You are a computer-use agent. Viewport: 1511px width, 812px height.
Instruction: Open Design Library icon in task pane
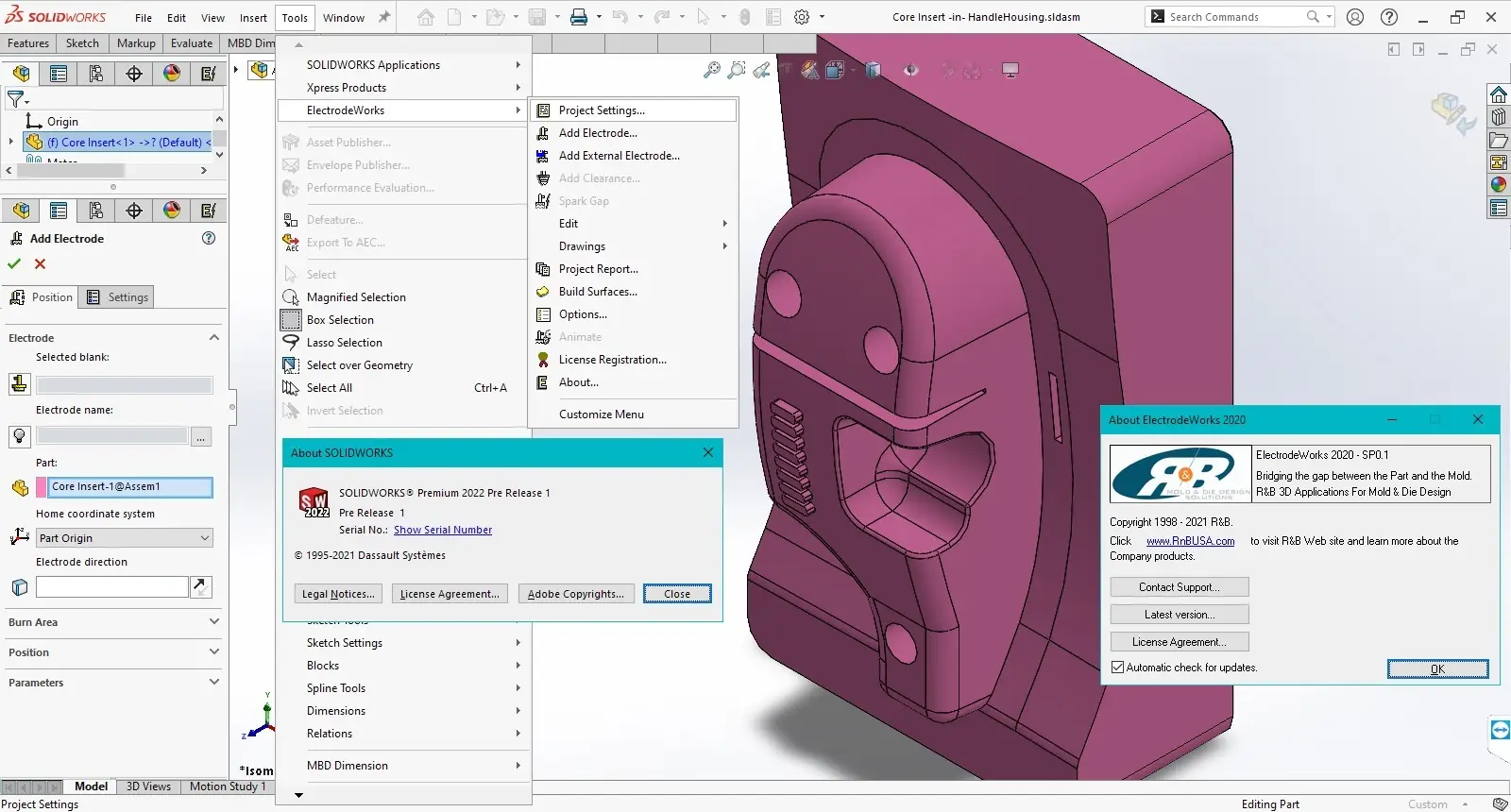tap(1499, 117)
